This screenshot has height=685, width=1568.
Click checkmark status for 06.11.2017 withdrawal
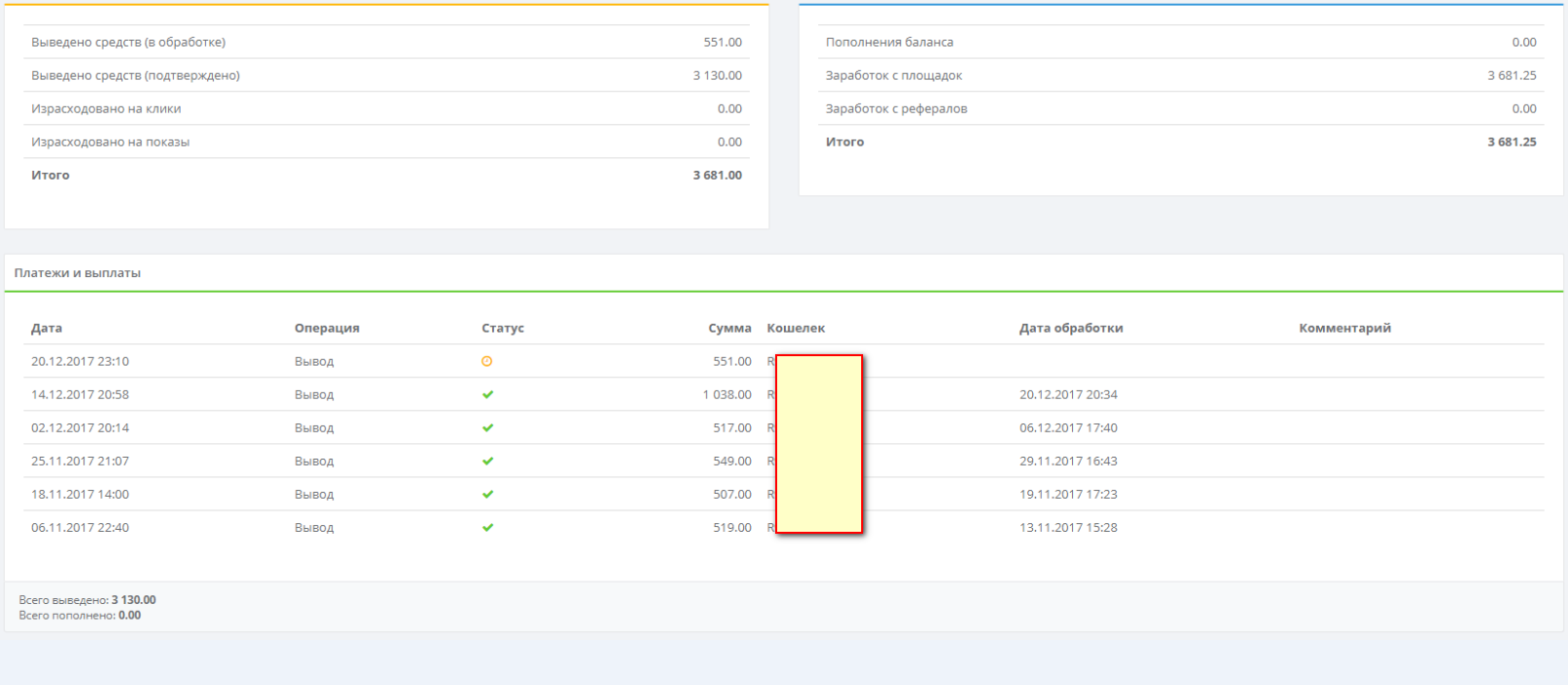487,527
